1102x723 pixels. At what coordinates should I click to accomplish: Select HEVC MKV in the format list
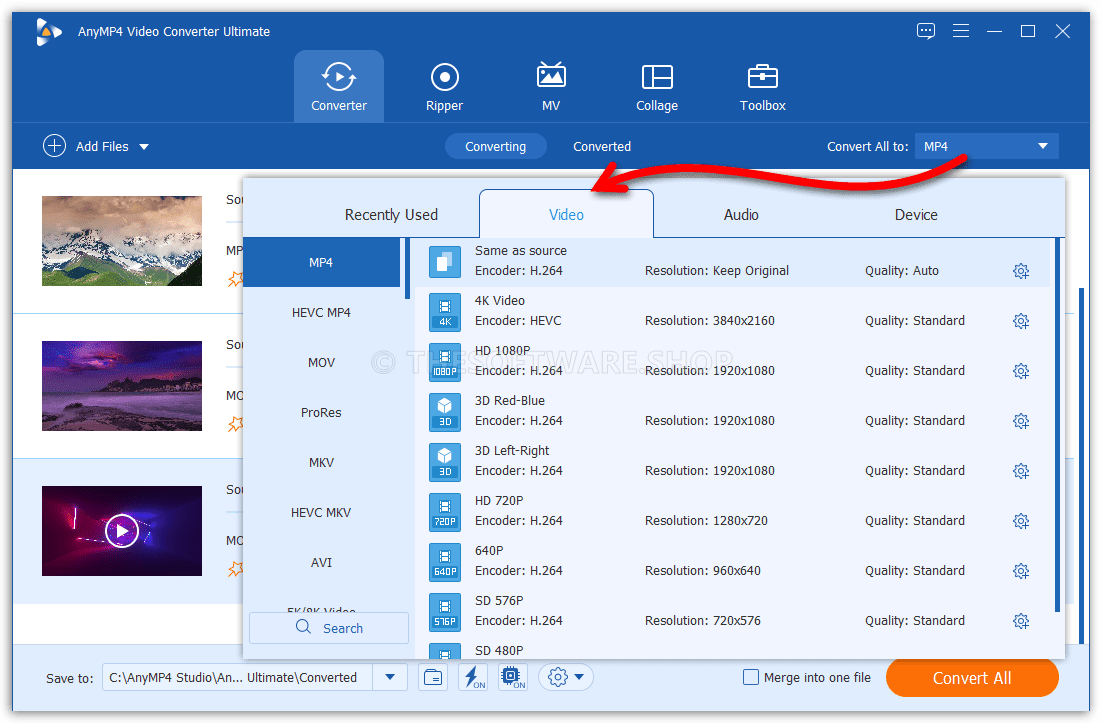click(x=321, y=512)
